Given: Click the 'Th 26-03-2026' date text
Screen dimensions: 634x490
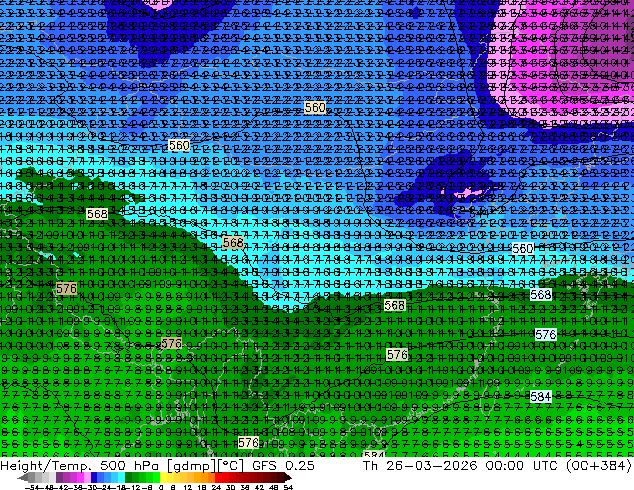Looking at the screenshot, I should point(420,465).
